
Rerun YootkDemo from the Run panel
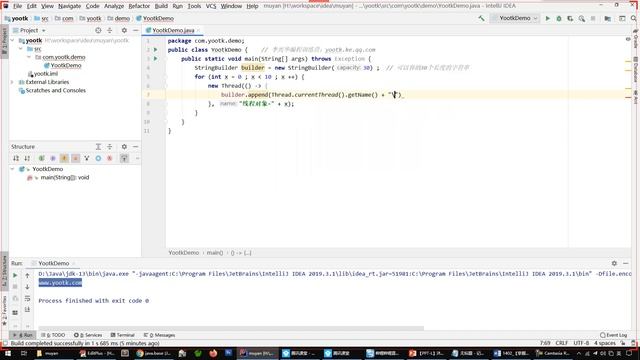[x=15, y=276]
